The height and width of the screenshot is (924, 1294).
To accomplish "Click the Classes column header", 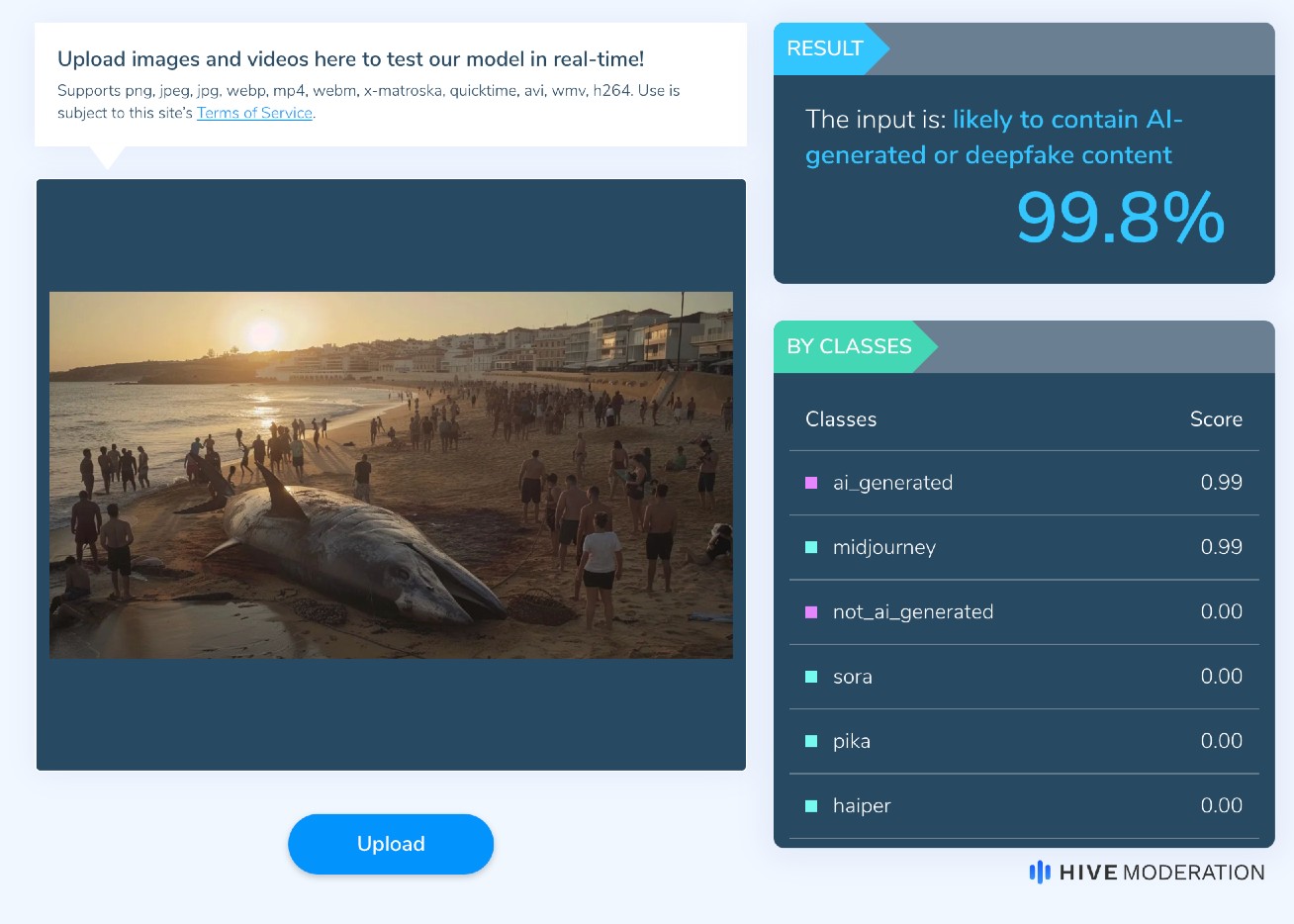I will tap(841, 418).
